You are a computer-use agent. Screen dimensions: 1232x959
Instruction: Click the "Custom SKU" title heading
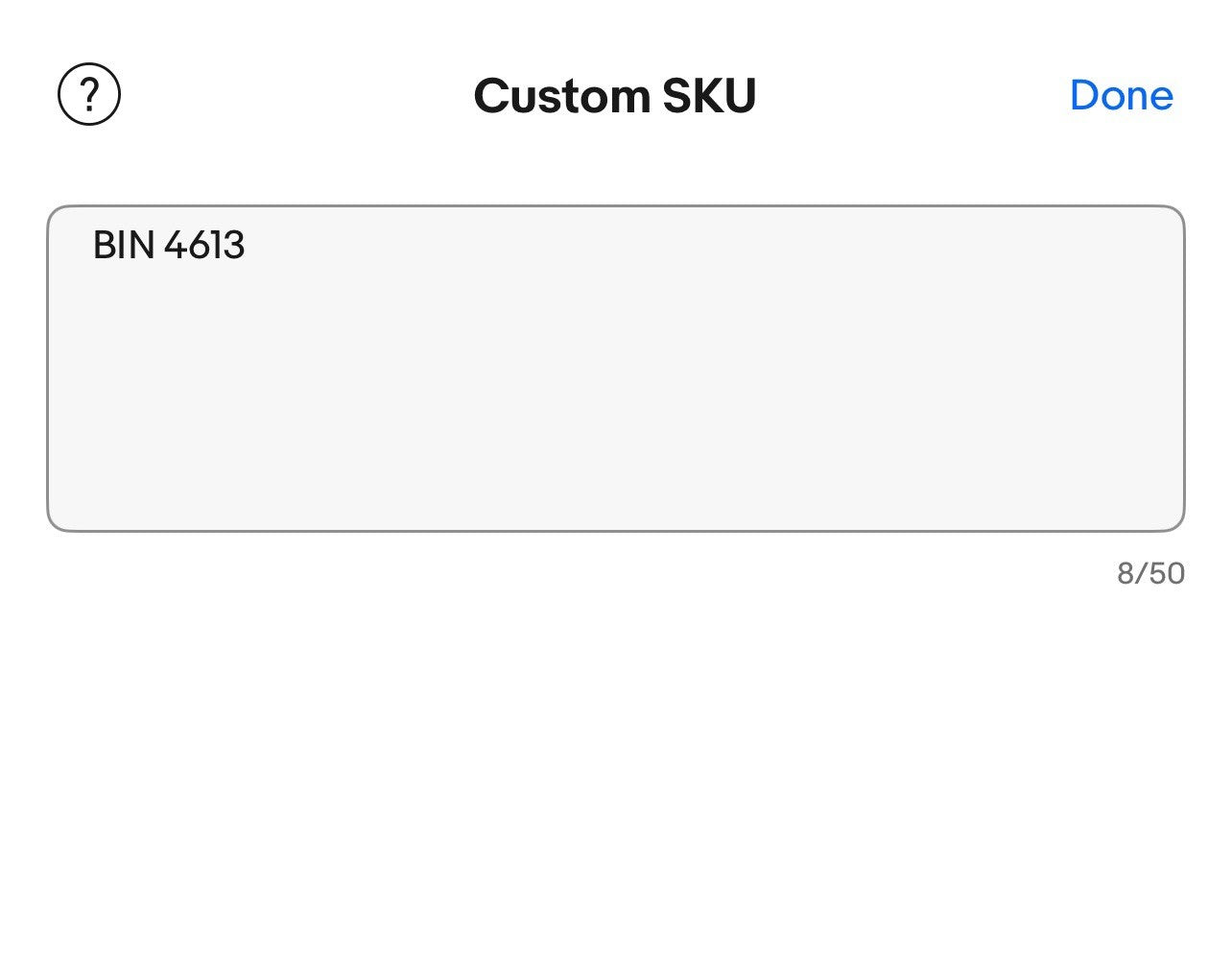[x=615, y=96]
